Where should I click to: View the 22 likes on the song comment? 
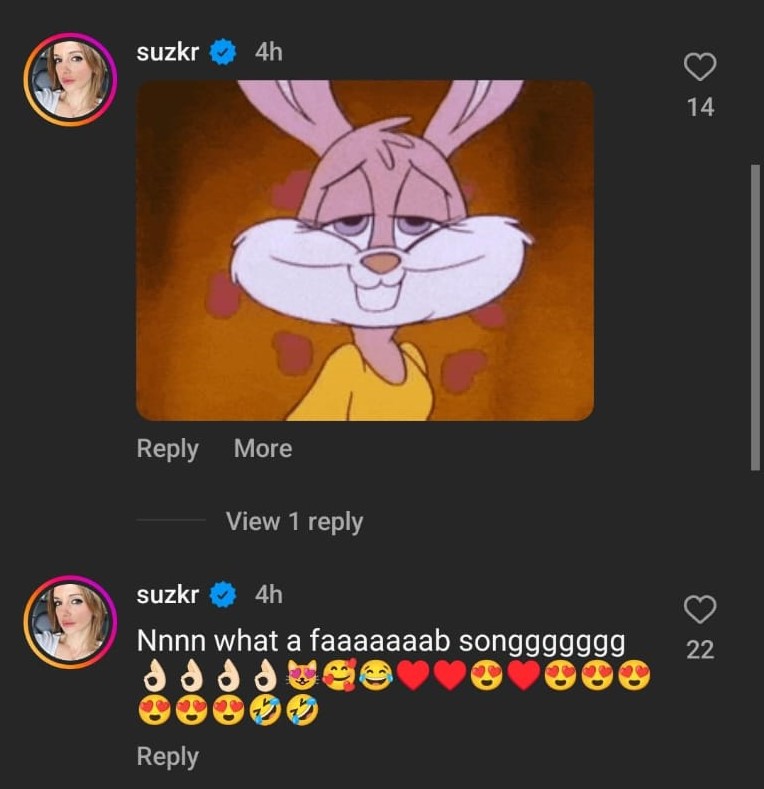(x=700, y=650)
